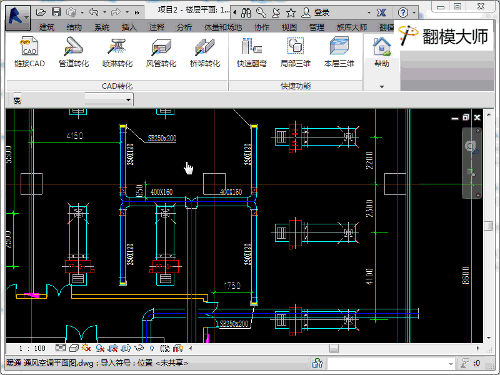Click the Sync with central icon
Viewport: 500px width, 375px height.
pos(71,12)
